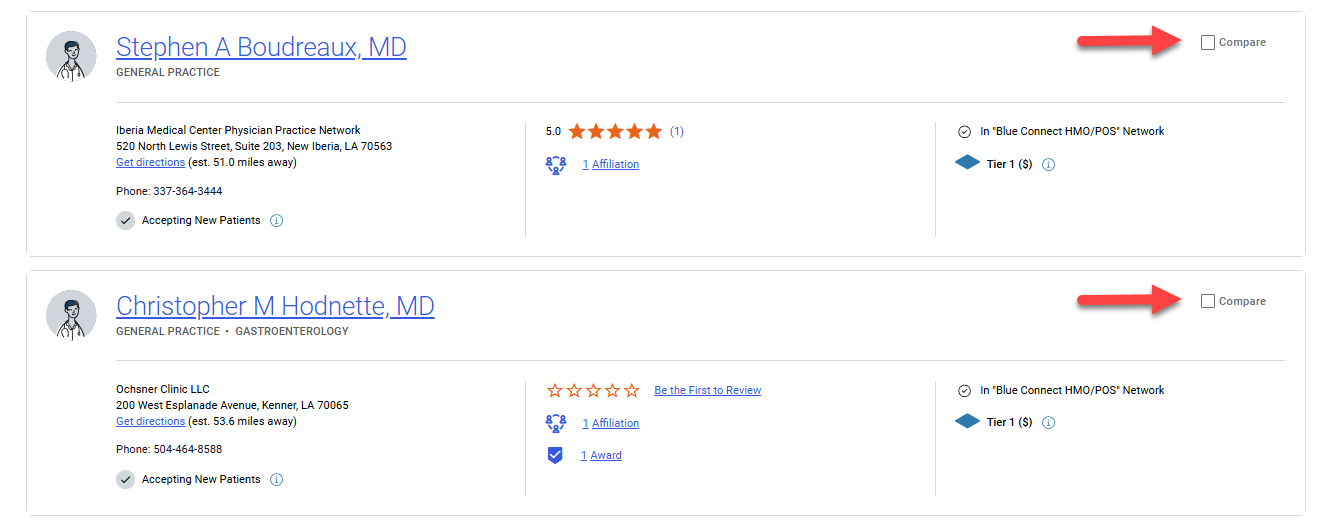
Task: Open Stephen A Boudreaux, MD profile
Action: click(261, 47)
